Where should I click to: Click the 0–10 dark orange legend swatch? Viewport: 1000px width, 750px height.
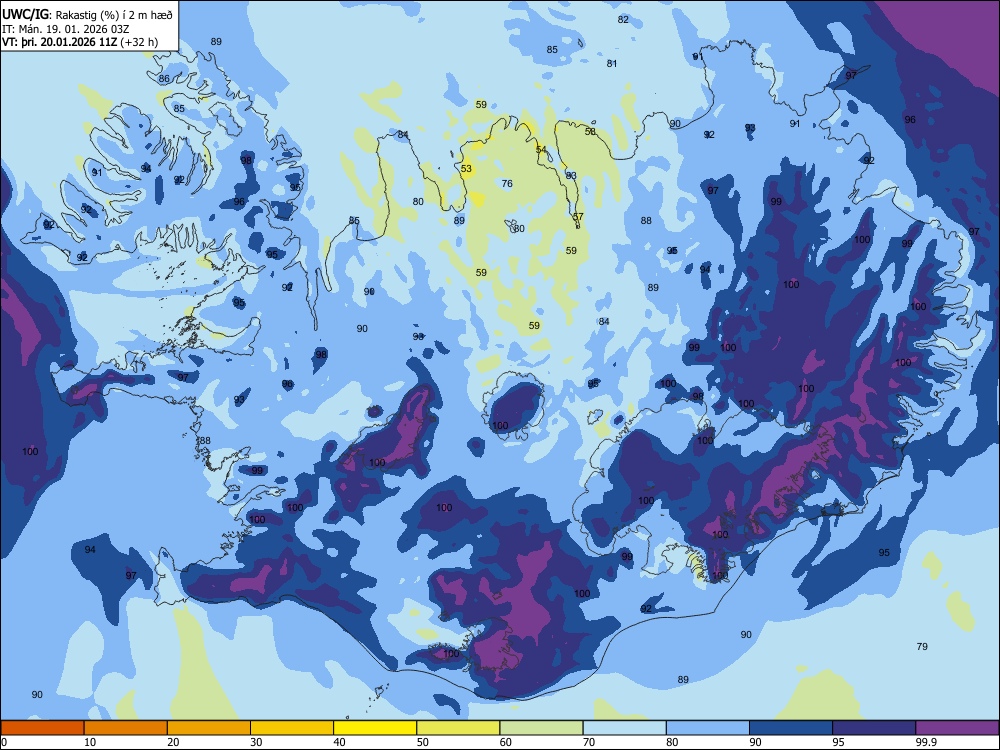click(43, 728)
